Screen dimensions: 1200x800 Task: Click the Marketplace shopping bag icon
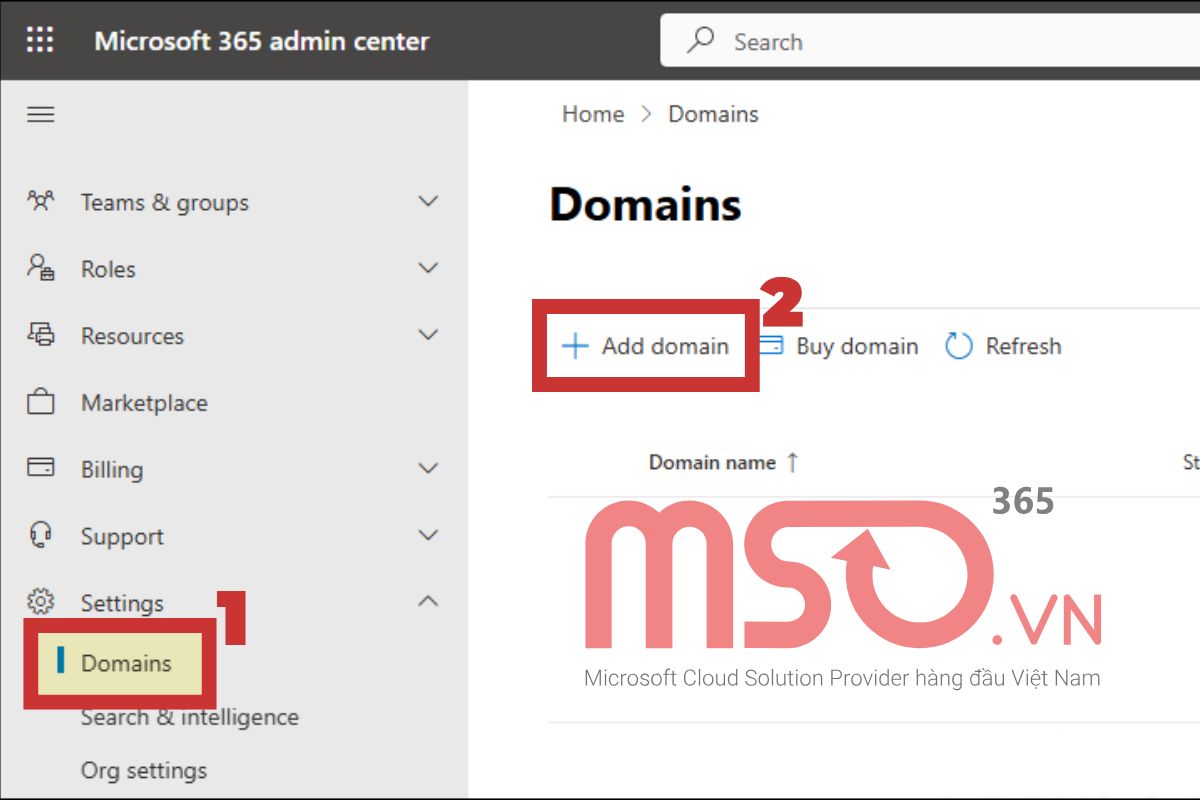[40, 402]
